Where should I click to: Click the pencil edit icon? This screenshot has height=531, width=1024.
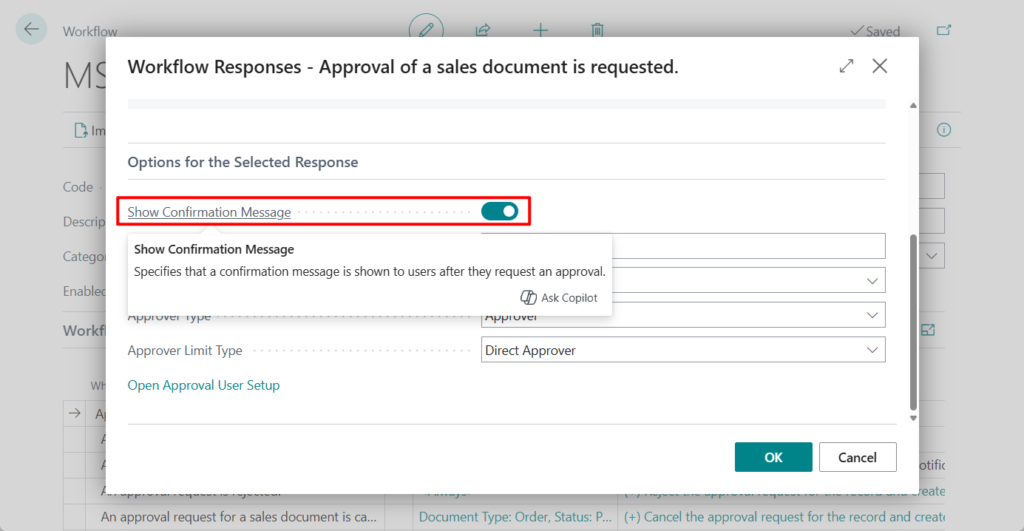[426, 30]
